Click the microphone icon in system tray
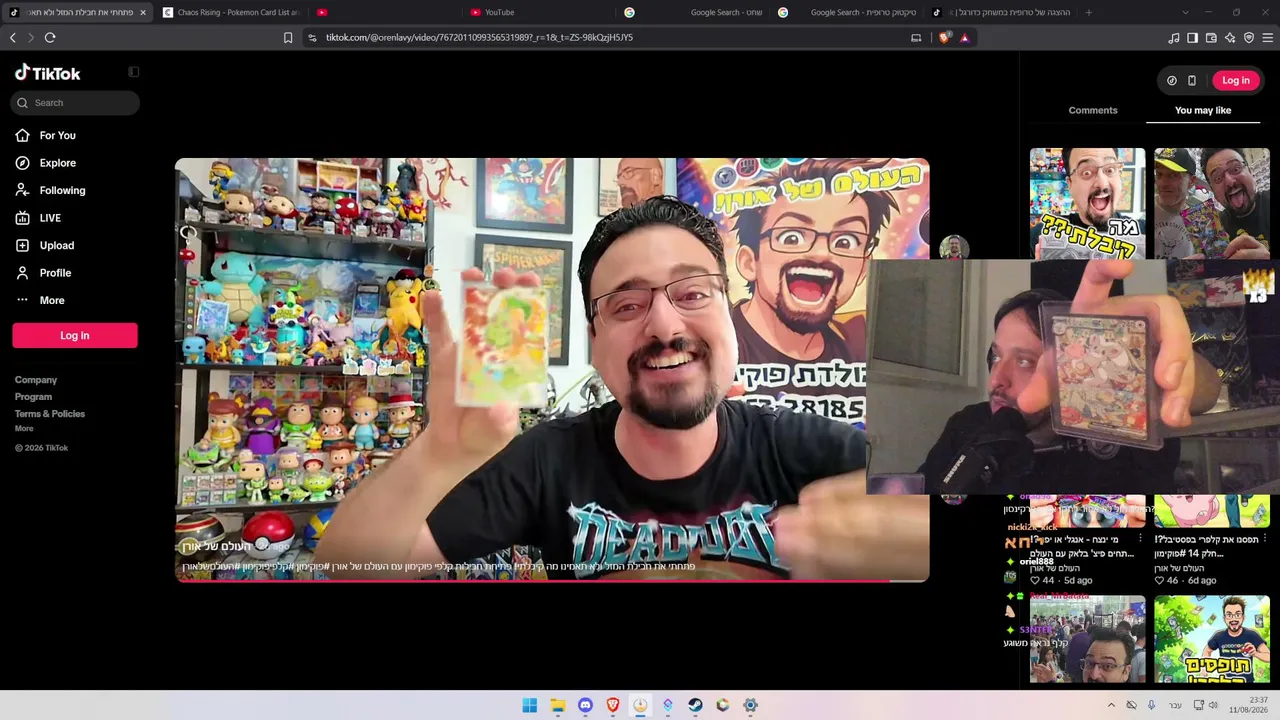Image resolution: width=1280 pixels, height=720 pixels. (x=1151, y=705)
